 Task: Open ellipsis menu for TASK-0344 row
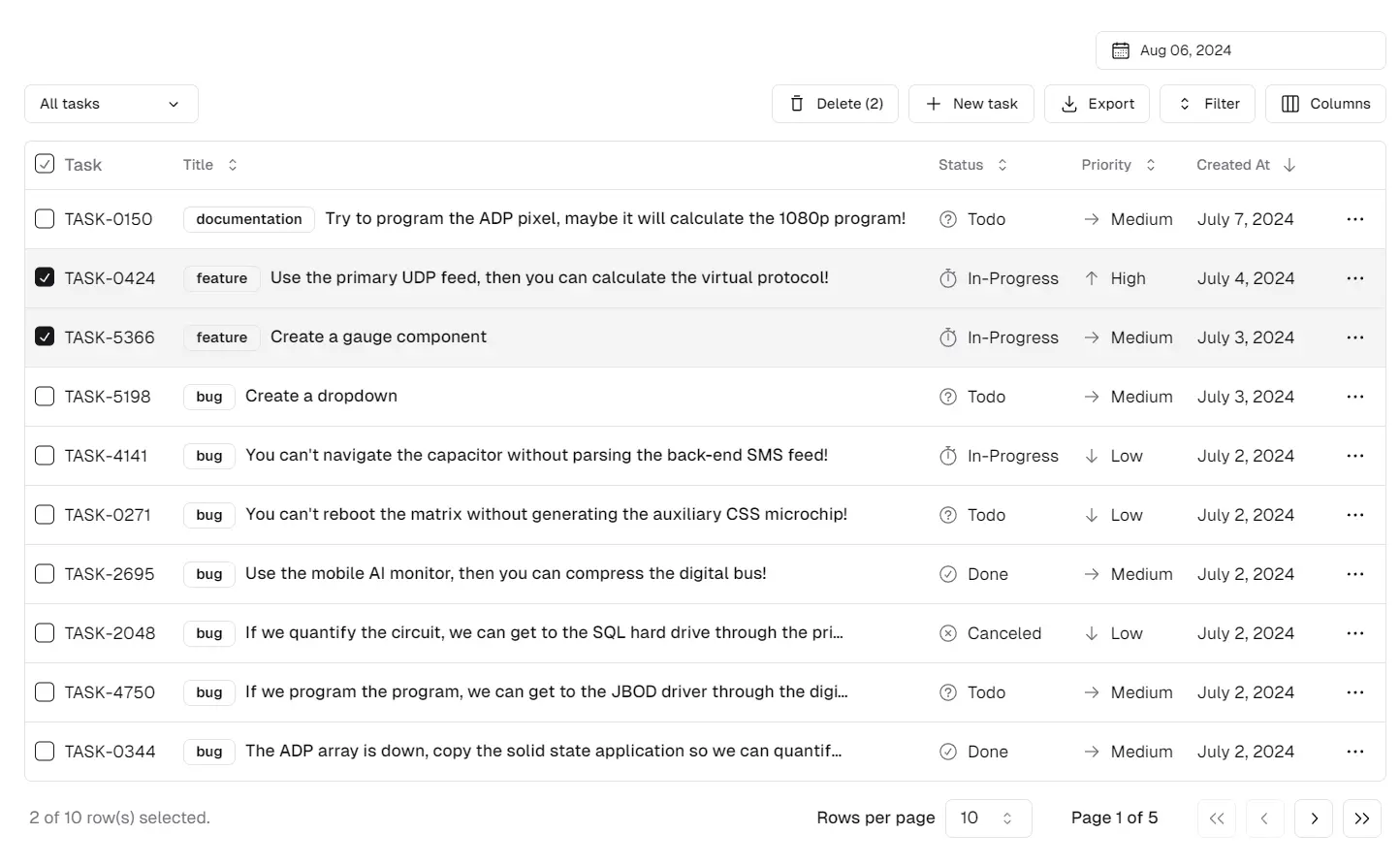coord(1354,752)
